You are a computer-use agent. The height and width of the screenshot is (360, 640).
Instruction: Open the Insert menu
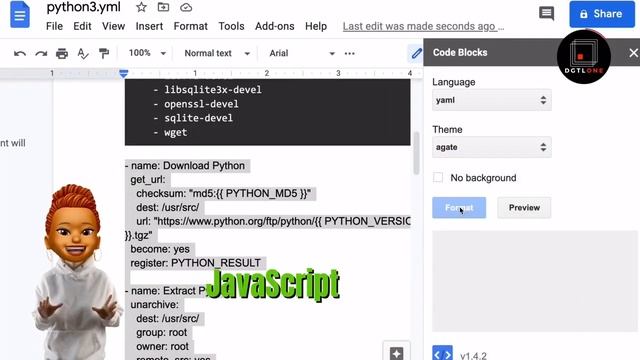149,26
